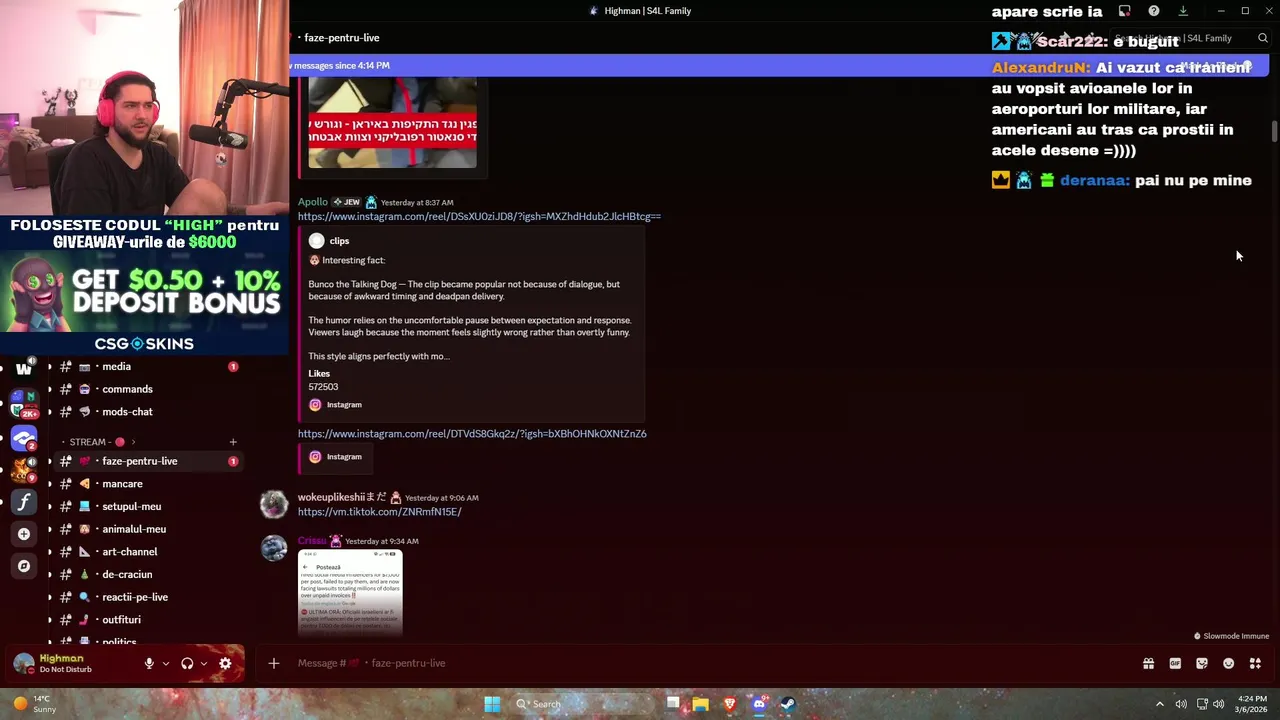Click the Add a Server plus icon

(x=24, y=534)
